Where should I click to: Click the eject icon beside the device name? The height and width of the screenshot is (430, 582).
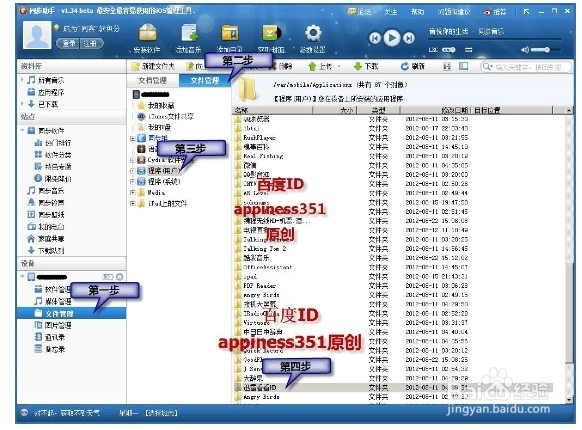tap(120, 277)
